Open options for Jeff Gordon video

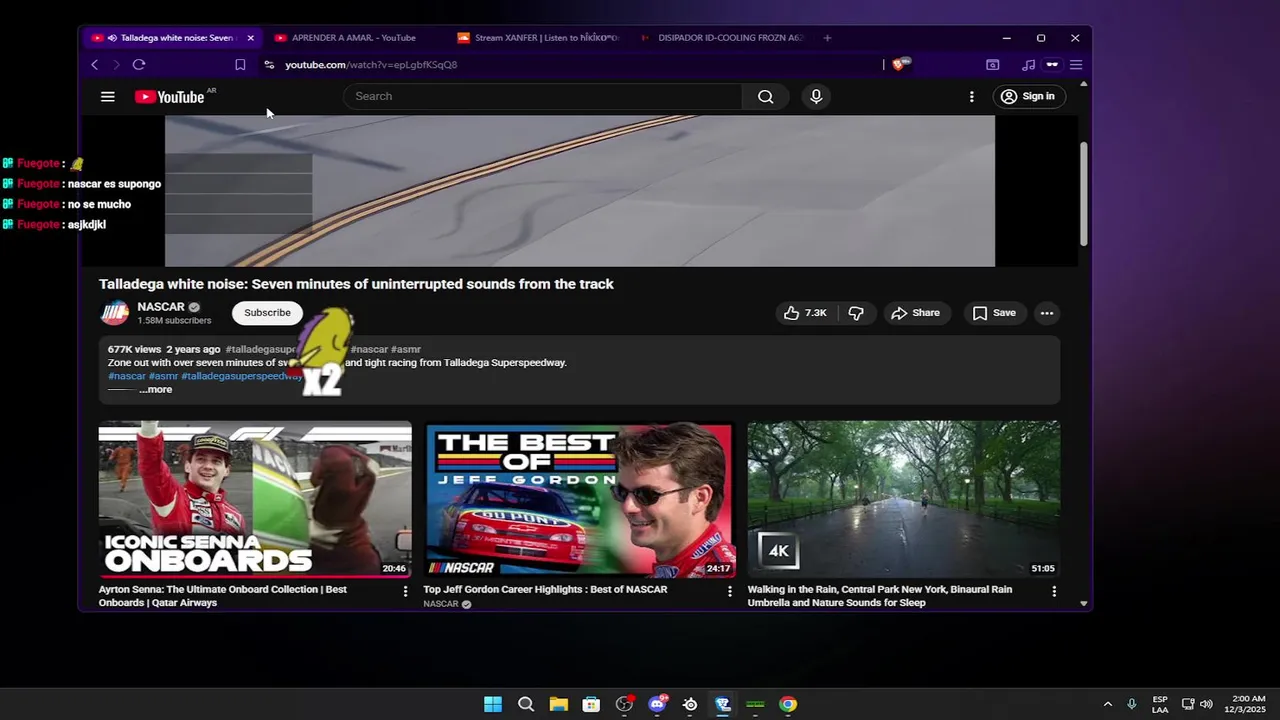point(729,591)
